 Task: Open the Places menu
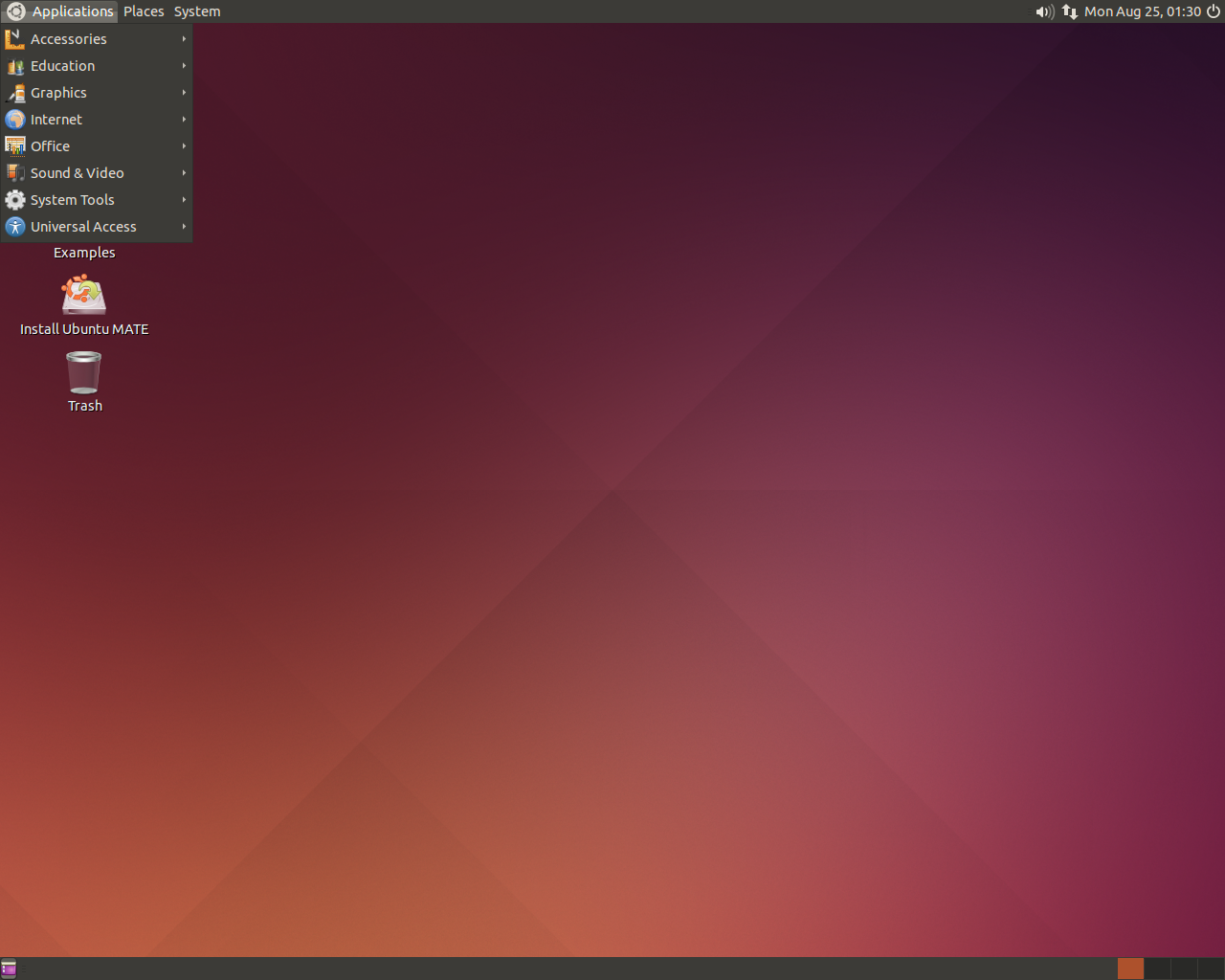coord(144,11)
